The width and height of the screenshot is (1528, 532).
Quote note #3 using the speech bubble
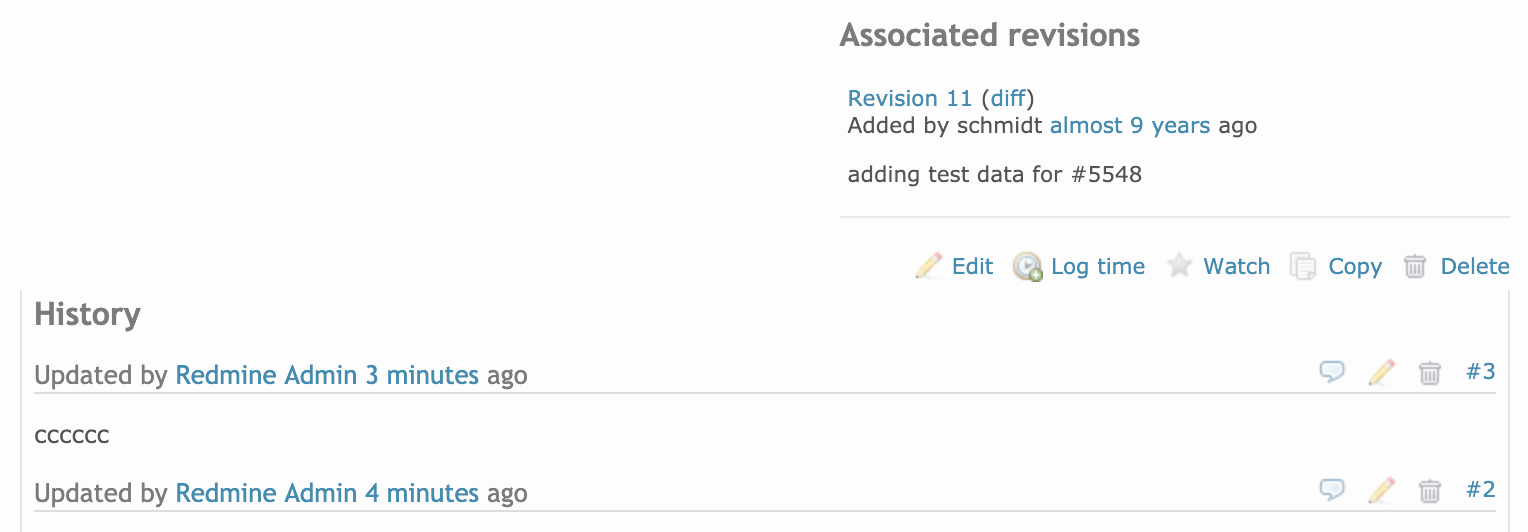pyautogui.click(x=1332, y=373)
